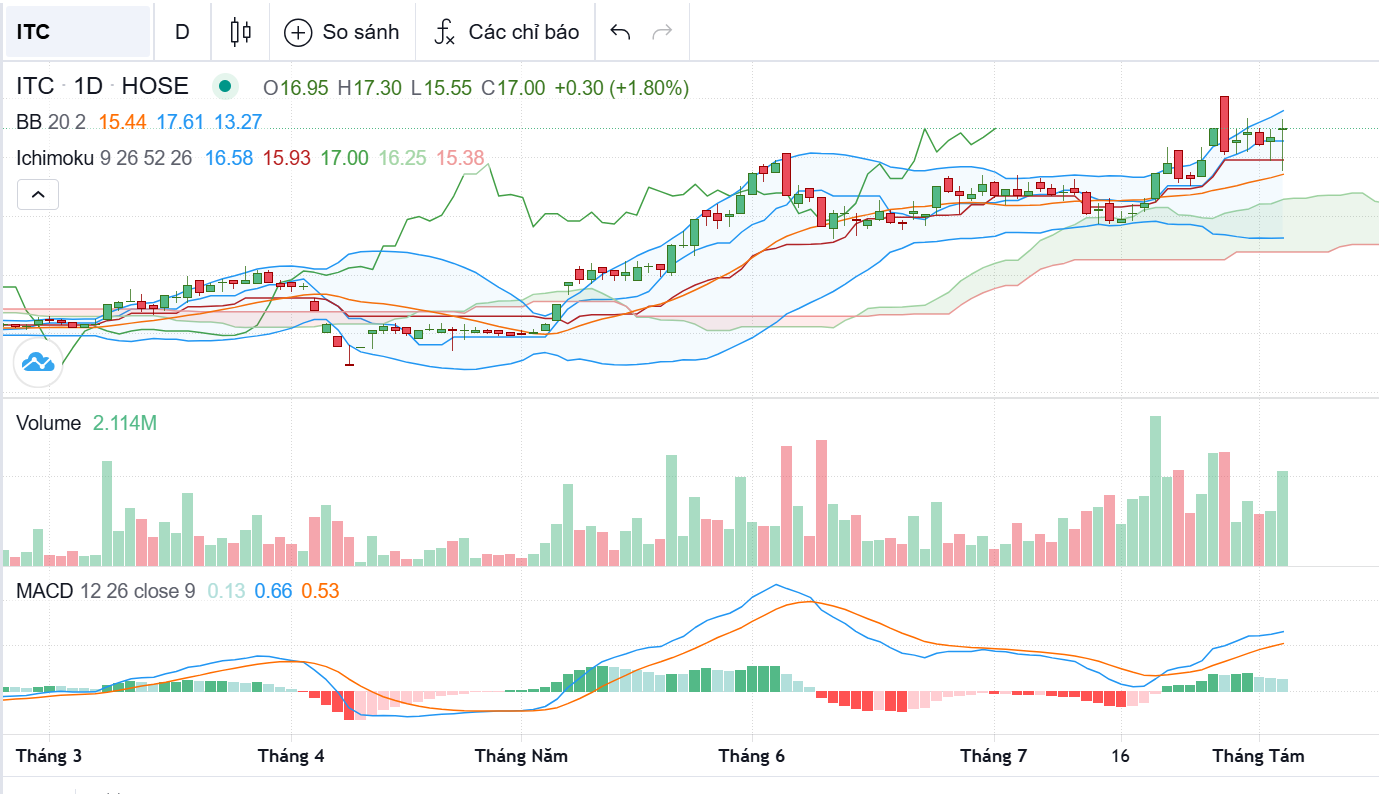Click the green market status dot
The height and width of the screenshot is (794, 1379).
point(225,87)
